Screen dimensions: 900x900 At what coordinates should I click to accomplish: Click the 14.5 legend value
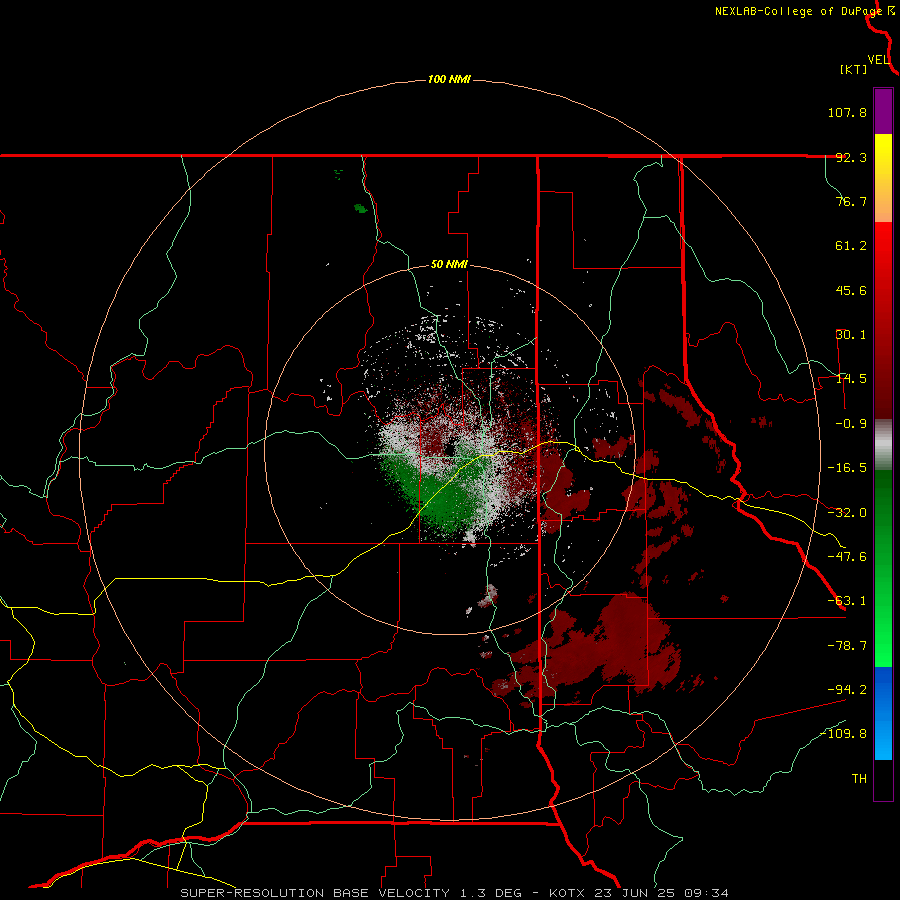(x=851, y=379)
